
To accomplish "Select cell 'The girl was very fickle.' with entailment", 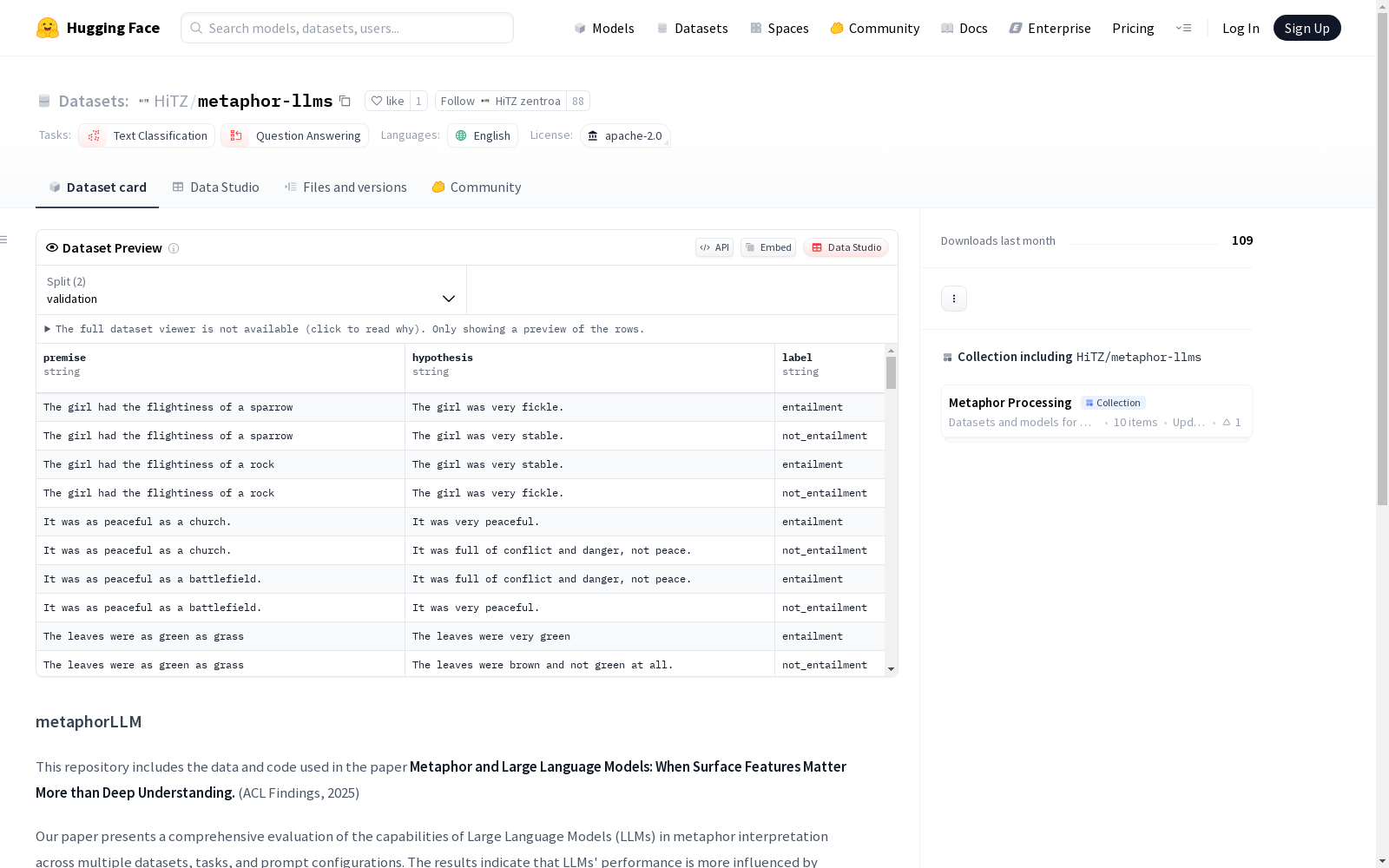I will (x=589, y=407).
